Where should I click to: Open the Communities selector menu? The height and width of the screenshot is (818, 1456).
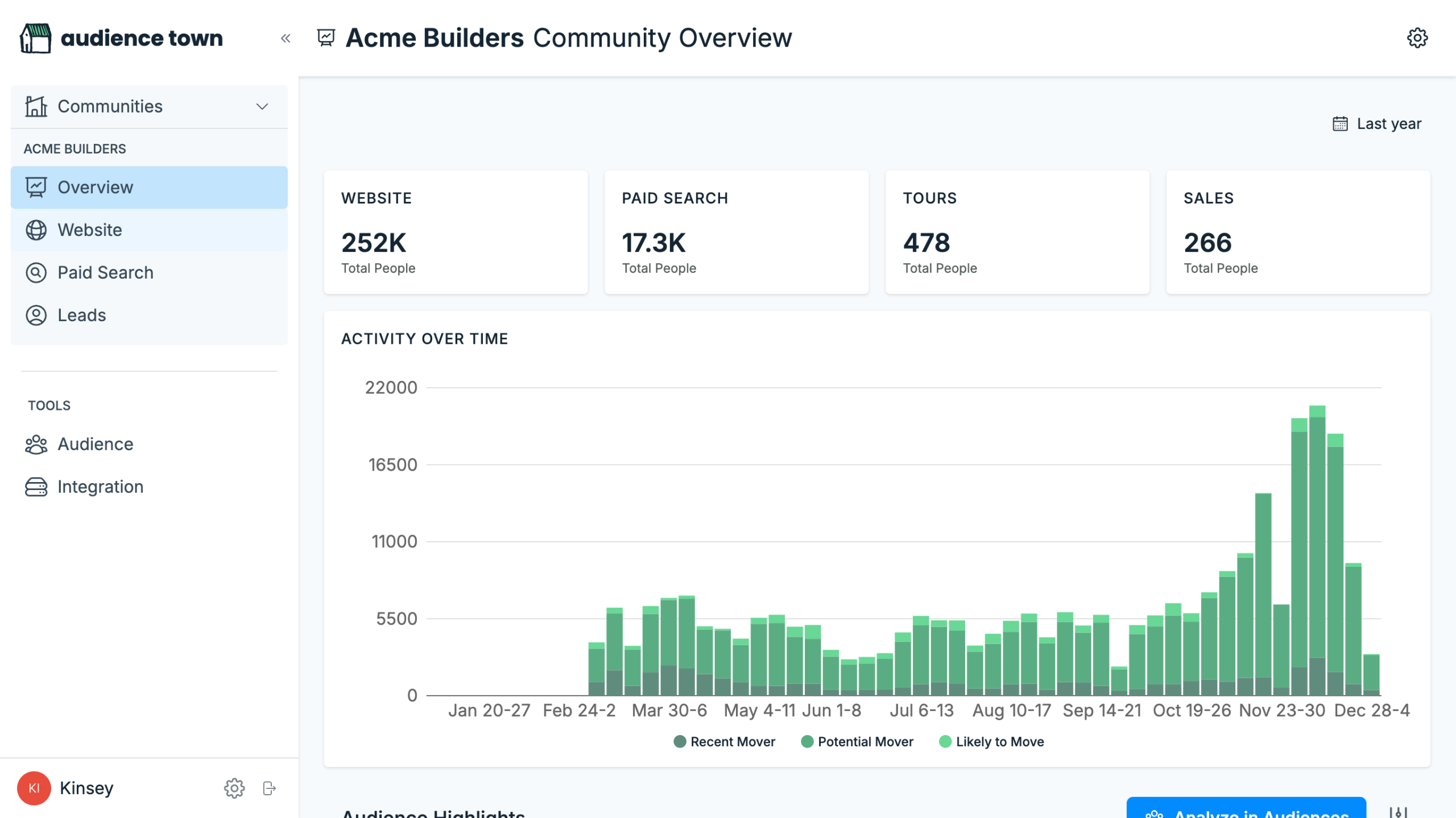110,107
